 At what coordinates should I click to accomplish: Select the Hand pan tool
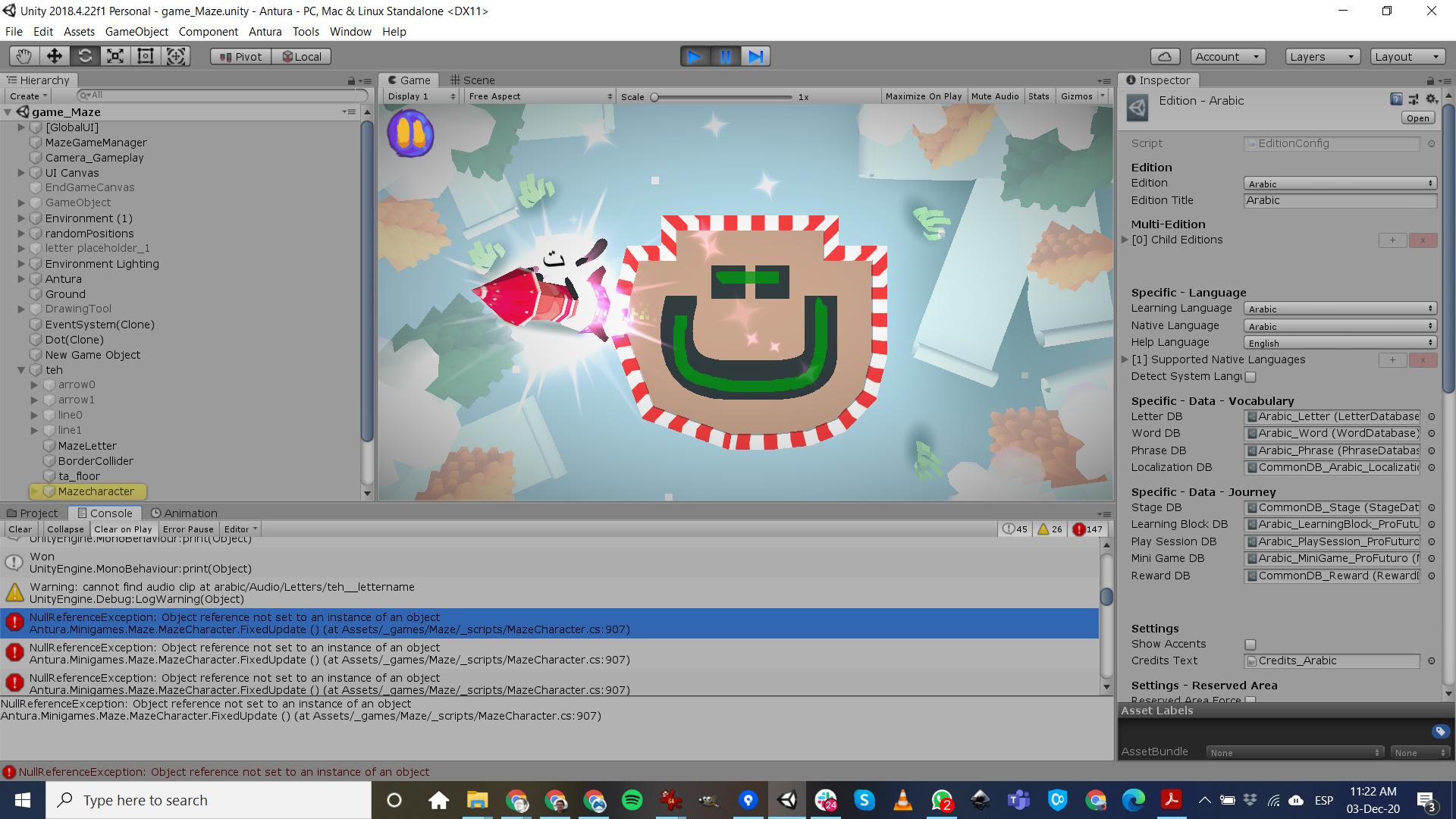click(x=23, y=55)
